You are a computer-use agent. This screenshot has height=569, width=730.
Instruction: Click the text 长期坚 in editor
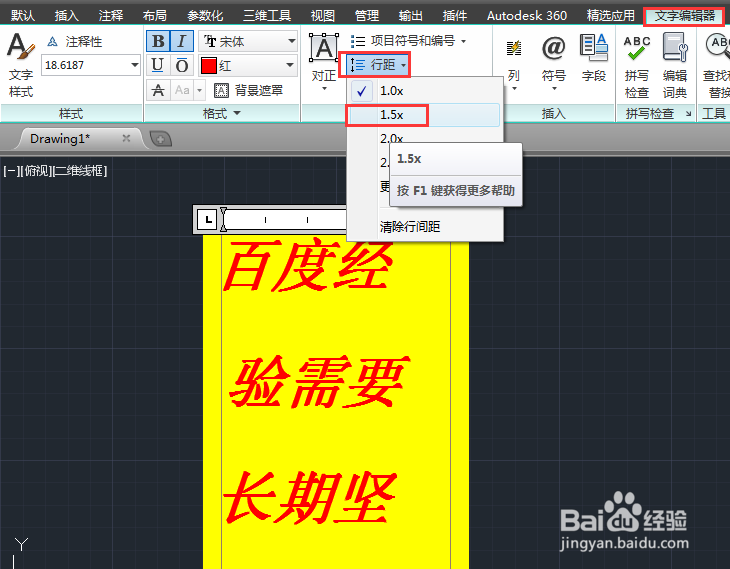coord(310,497)
